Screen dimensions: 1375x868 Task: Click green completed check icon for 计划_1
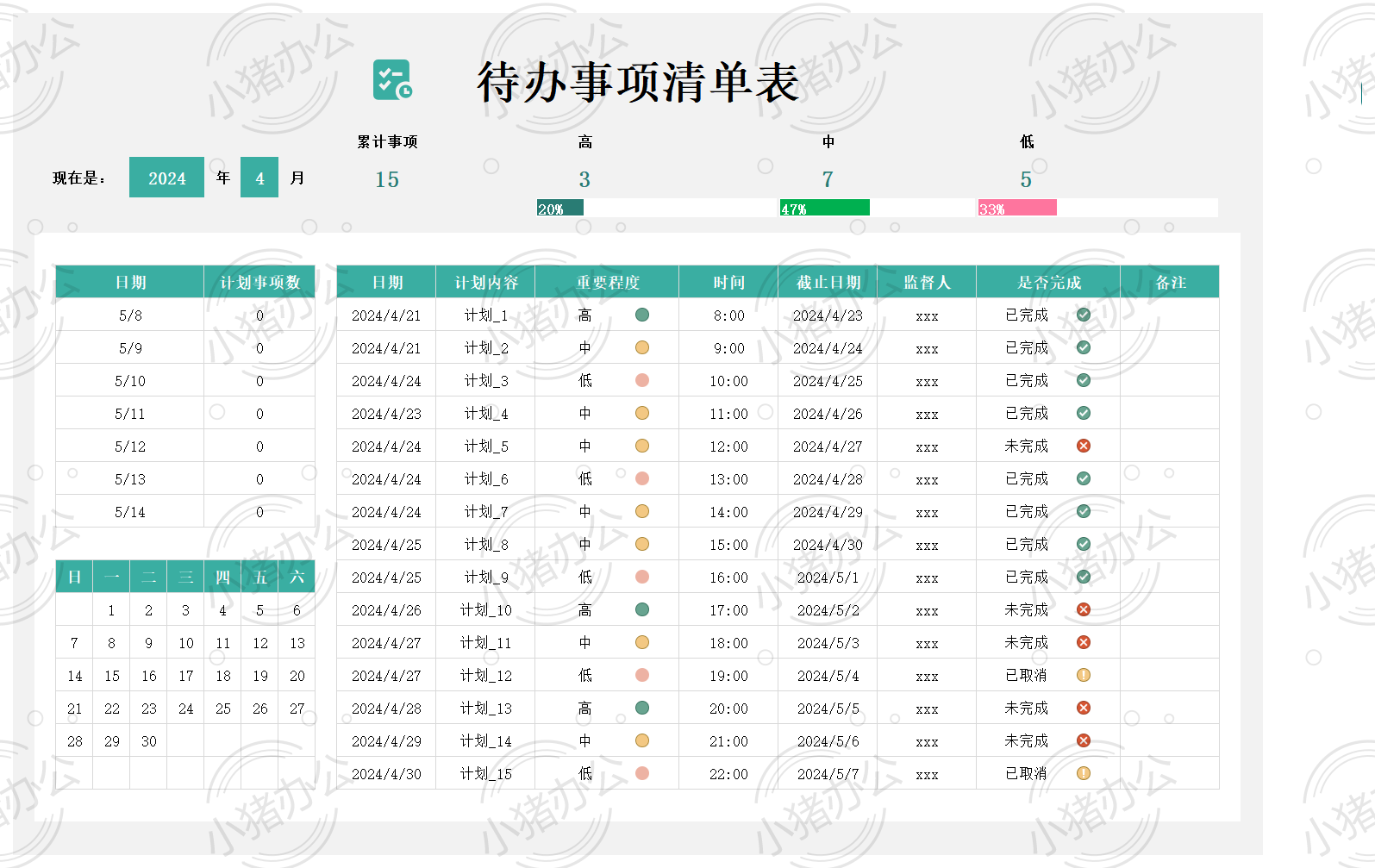click(1084, 315)
